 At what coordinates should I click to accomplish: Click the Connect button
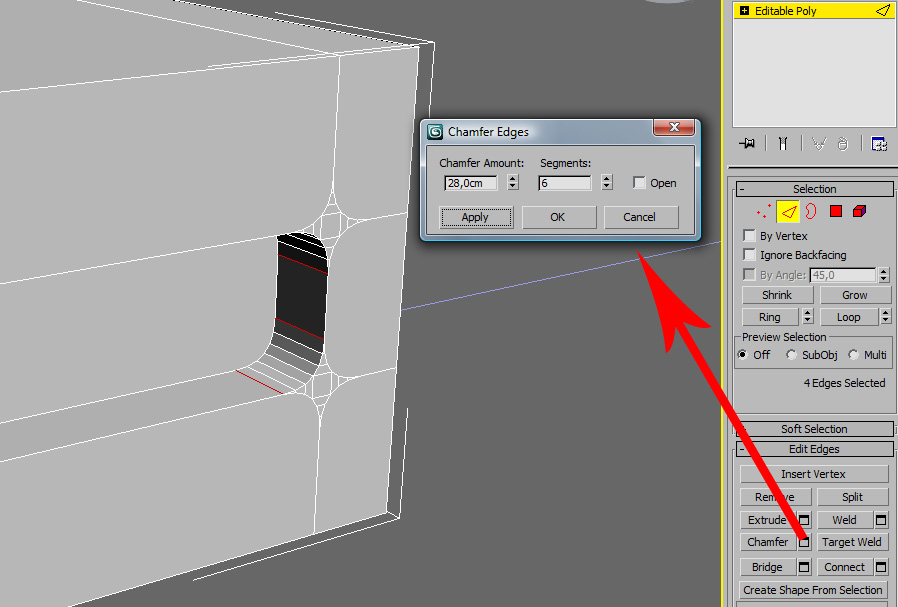point(845,567)
